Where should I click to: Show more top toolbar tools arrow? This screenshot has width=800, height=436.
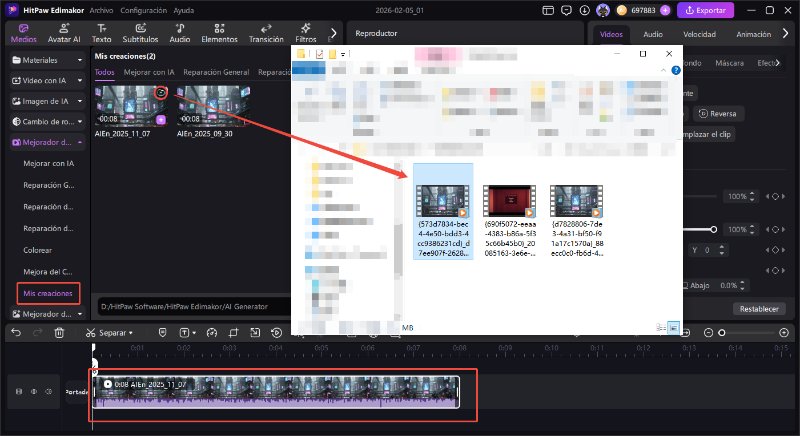tap(333, 33)
